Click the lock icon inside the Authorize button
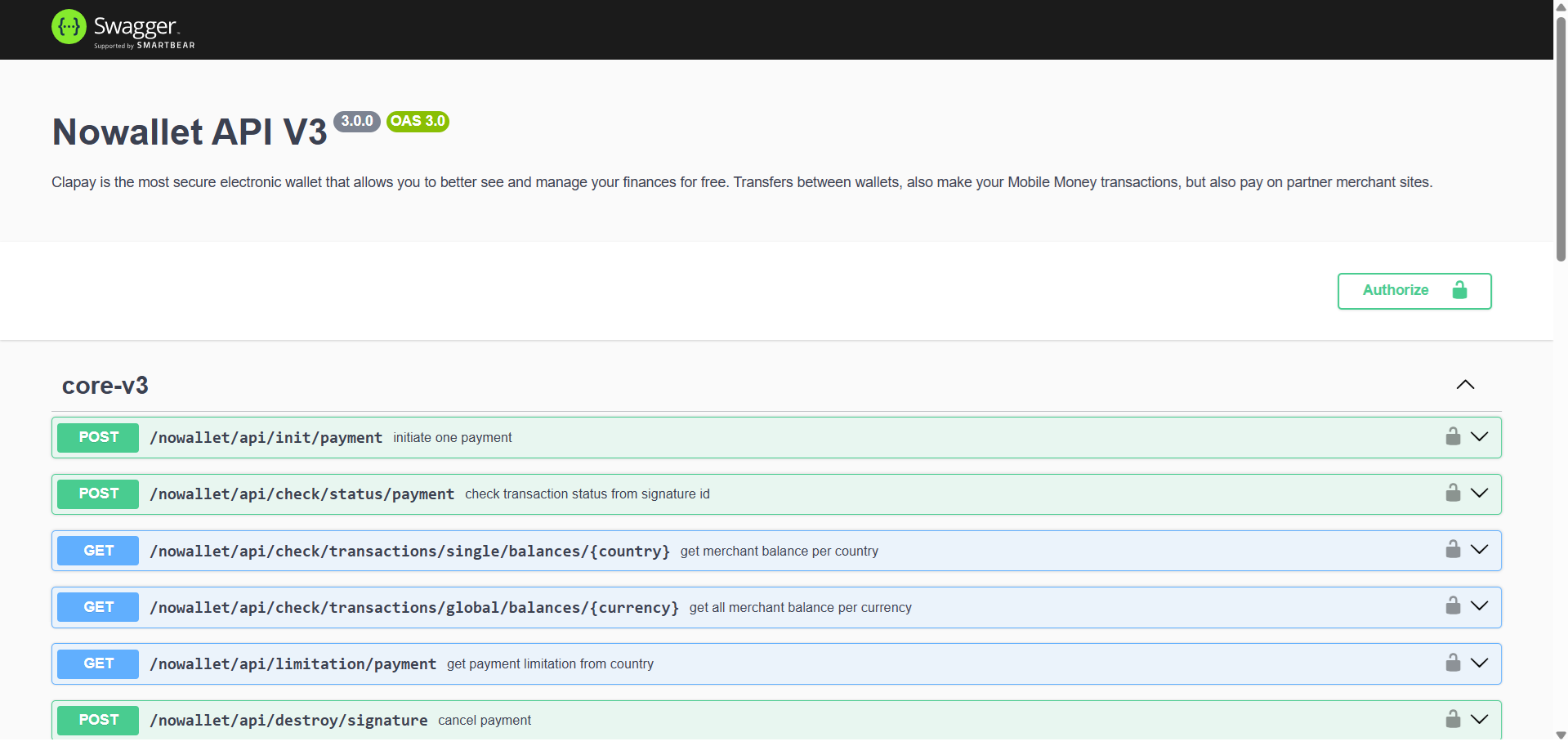Screen dimensions: 1568x746 pos(1460,291)
